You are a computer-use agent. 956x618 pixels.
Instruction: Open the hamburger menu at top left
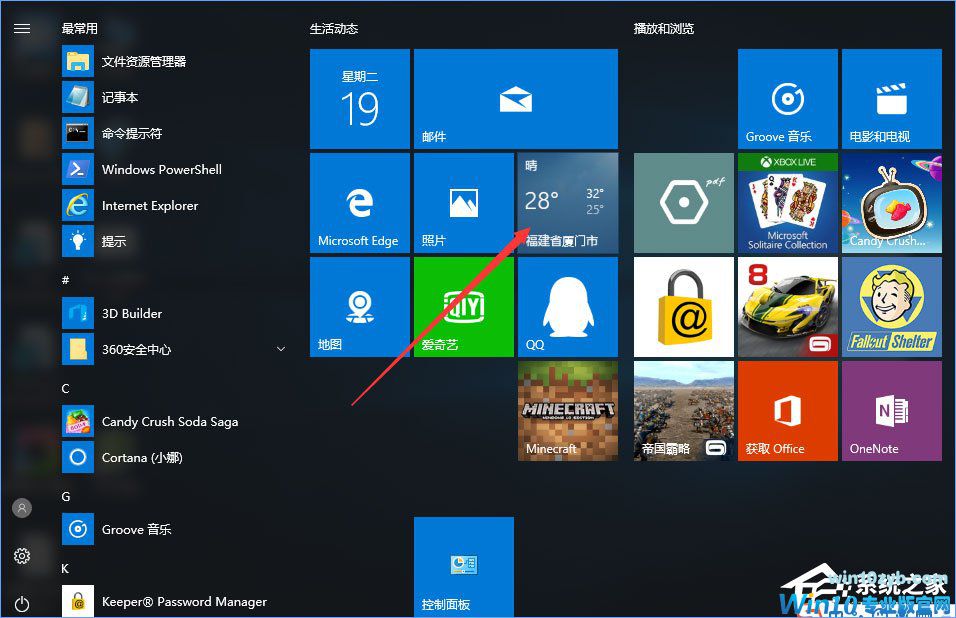[22, 28]
